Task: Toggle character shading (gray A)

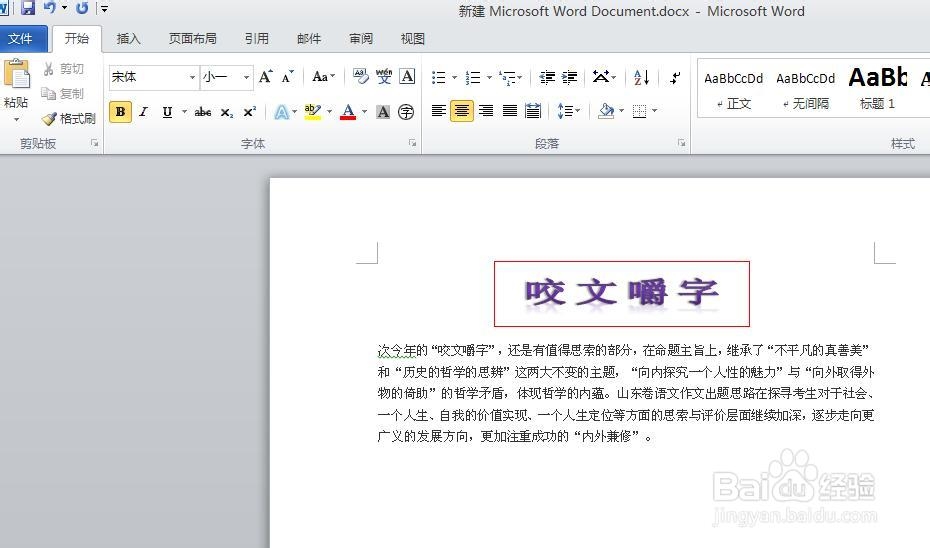Action: point(383,111)
